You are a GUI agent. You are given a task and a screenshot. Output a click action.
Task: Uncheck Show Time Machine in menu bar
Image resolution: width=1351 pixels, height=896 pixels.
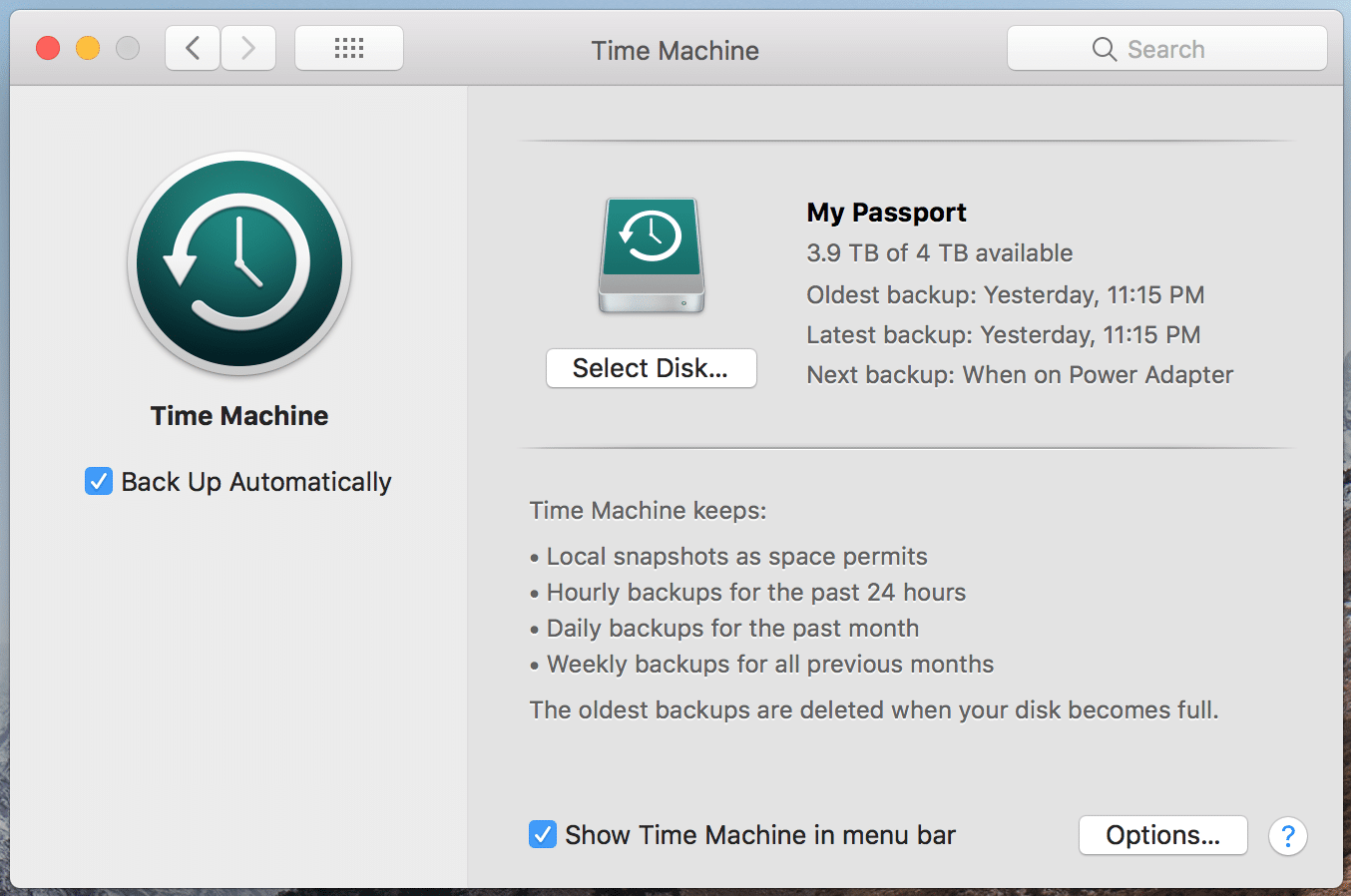[x=543, y=834]
